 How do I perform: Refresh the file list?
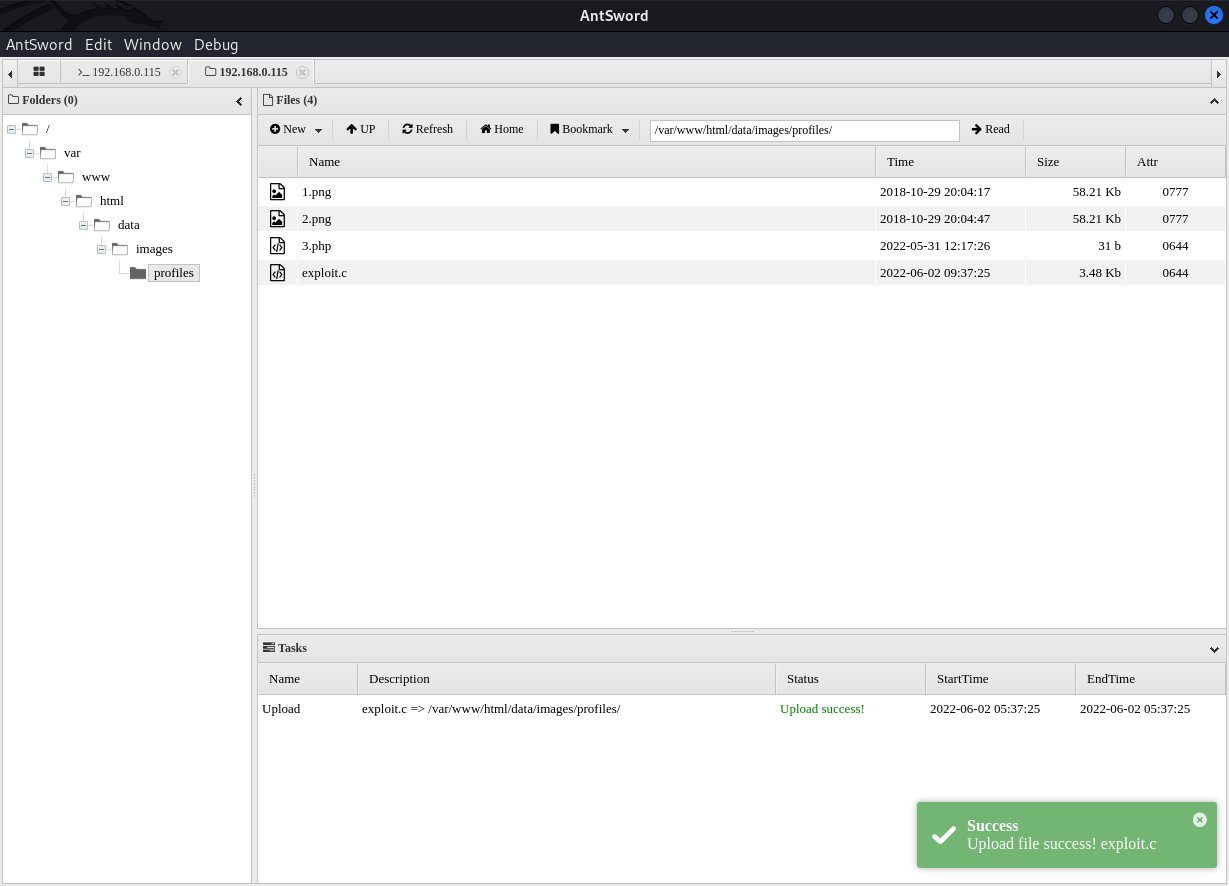pos(427,129)
